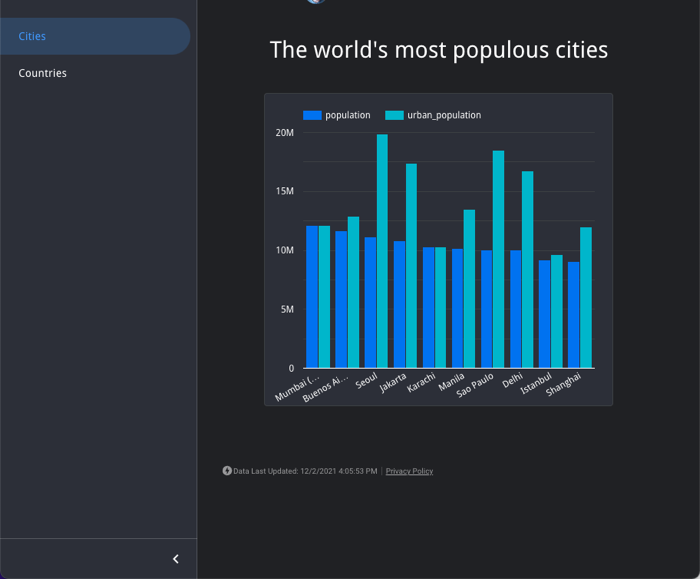Image resolution: width=700 pixels, height=579 pixels.
Task: Collapse the sidebar with the chevron arrow
Action: tap(176, 559)
